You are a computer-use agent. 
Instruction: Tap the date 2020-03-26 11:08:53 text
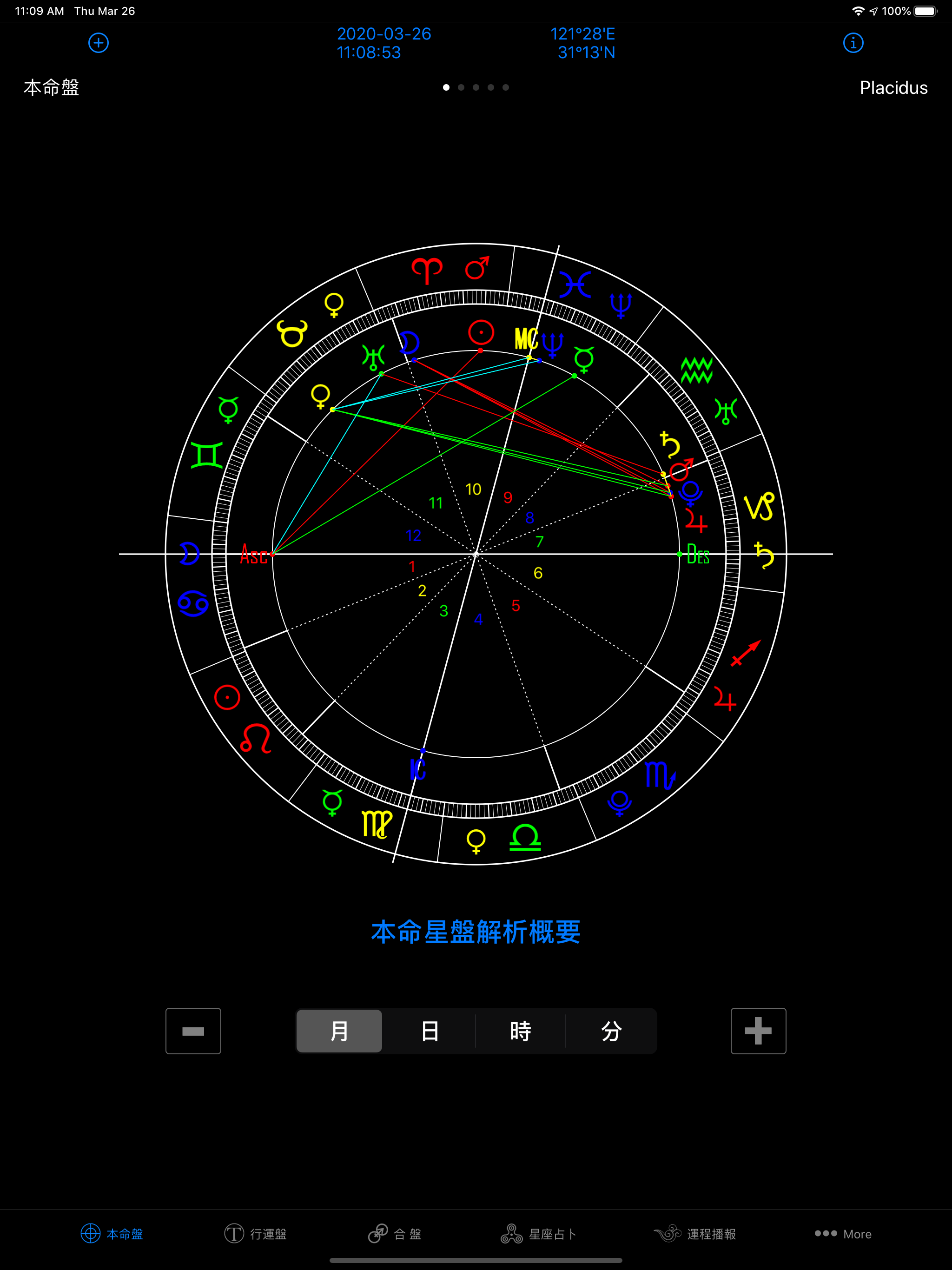click(383, 43)
